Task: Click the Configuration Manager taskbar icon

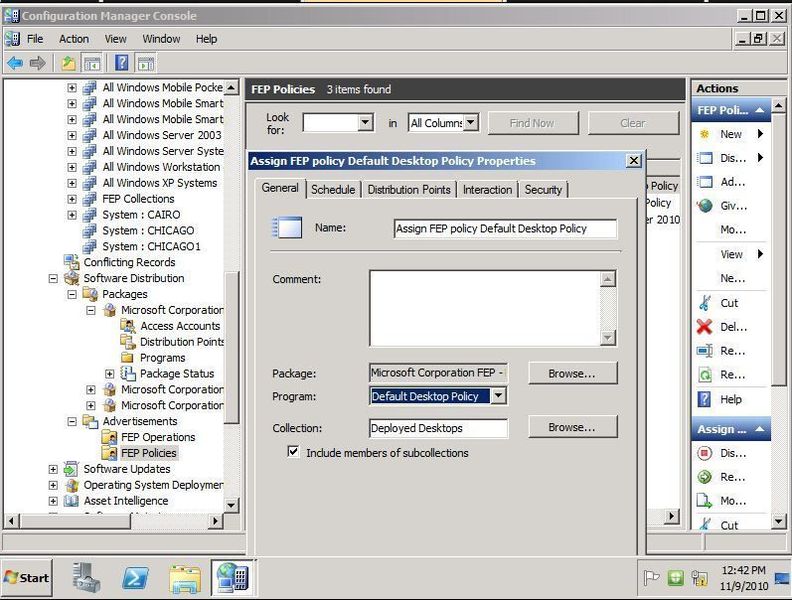Action: pos(232,577)
